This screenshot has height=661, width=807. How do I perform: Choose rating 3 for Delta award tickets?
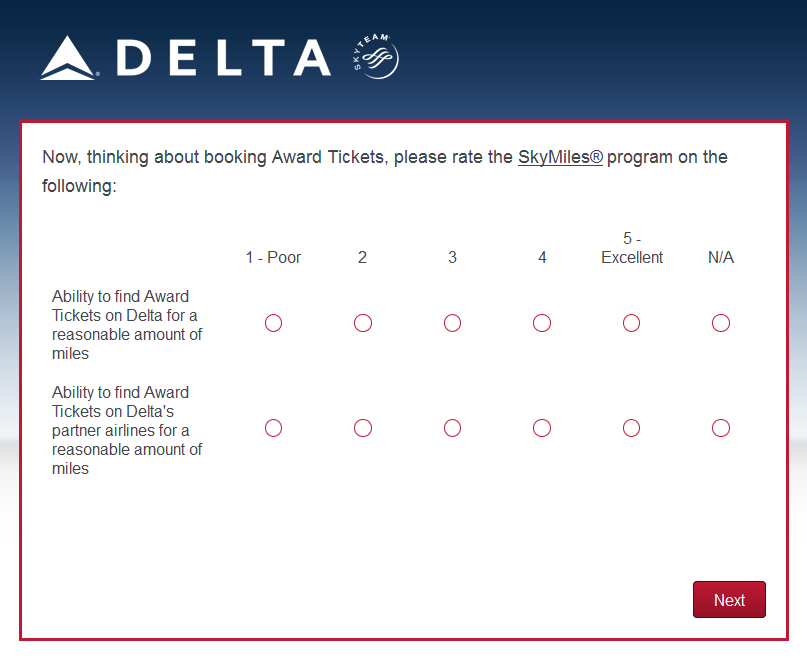point(452,323)
